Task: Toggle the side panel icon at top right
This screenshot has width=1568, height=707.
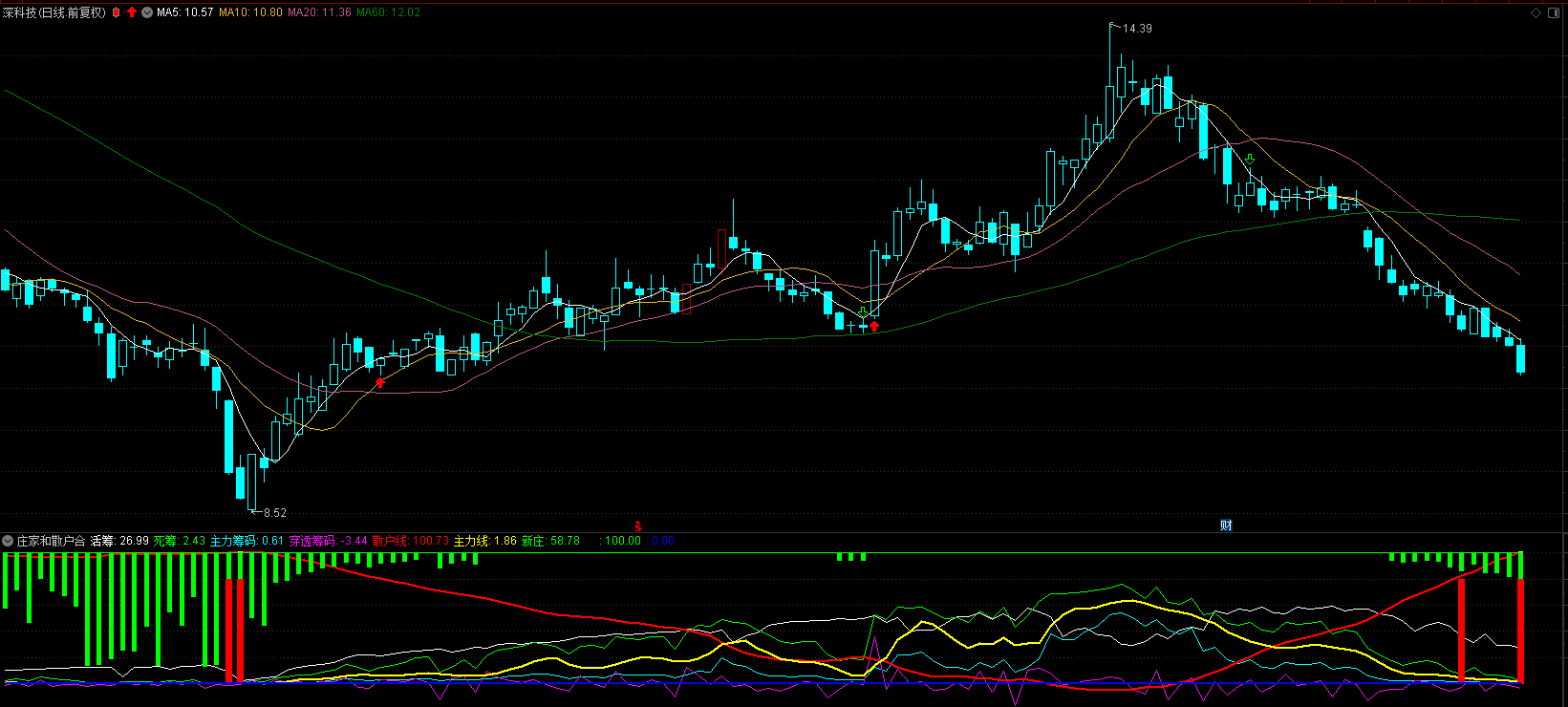Action: 1556,12
